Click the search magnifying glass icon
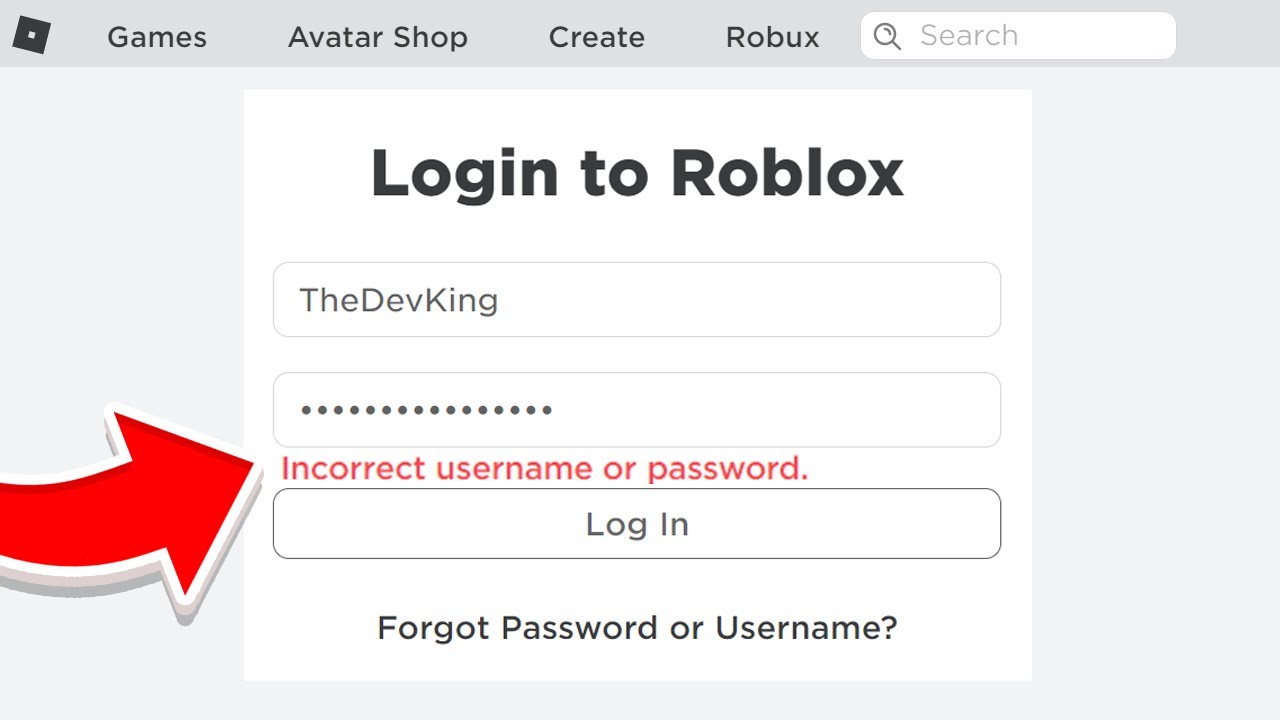The height and width of the screenshot is (720, 1280). [x=886, y=37]
